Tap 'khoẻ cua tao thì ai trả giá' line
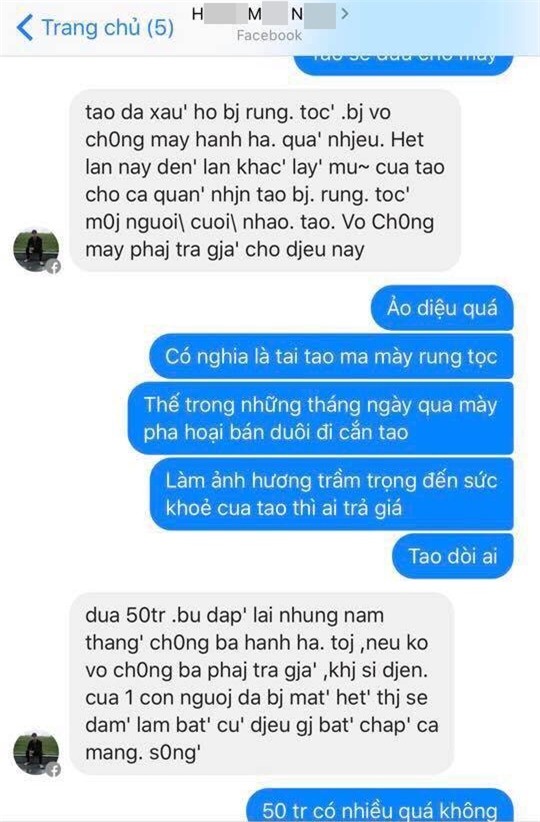Screen dimensions: 540x822 pos(284,508)
